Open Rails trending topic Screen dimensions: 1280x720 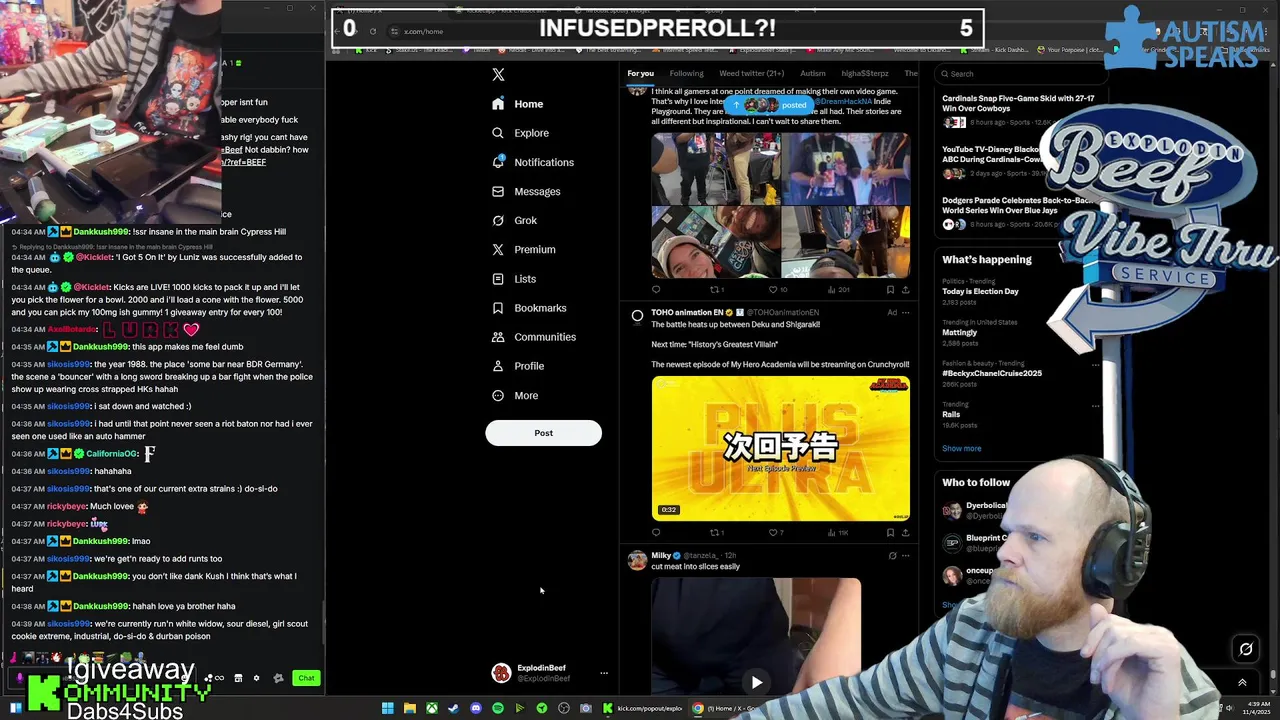(x=951, y=414)
